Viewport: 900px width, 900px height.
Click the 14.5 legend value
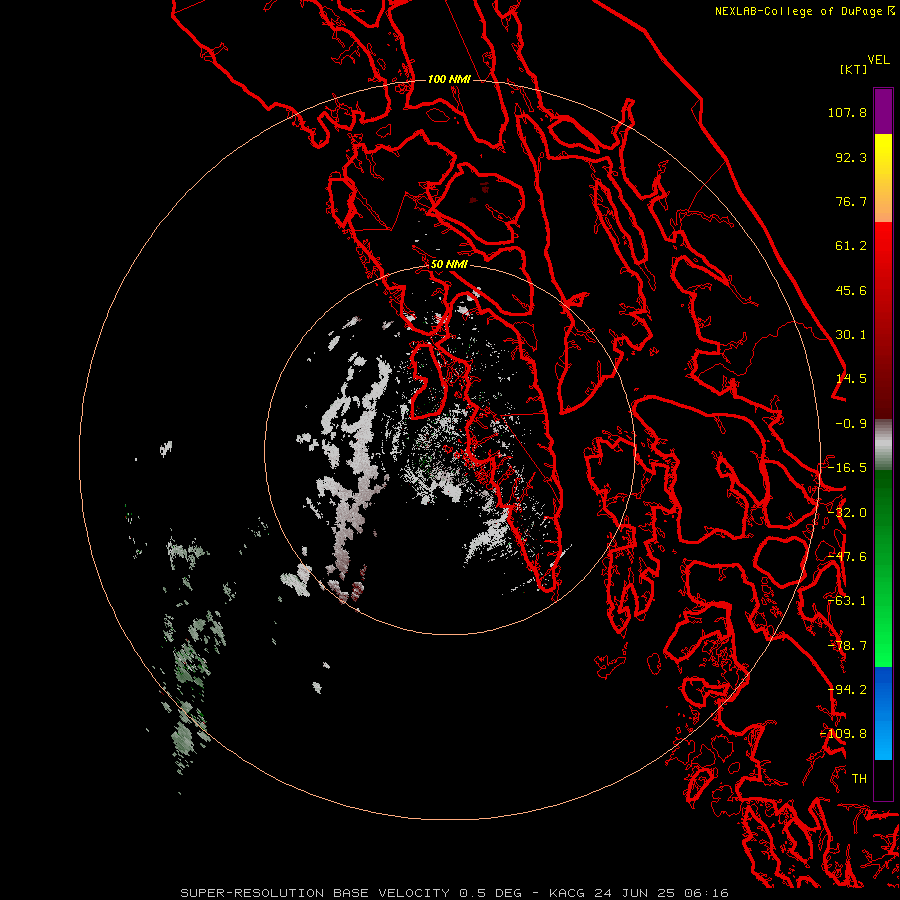coord(851,379)
